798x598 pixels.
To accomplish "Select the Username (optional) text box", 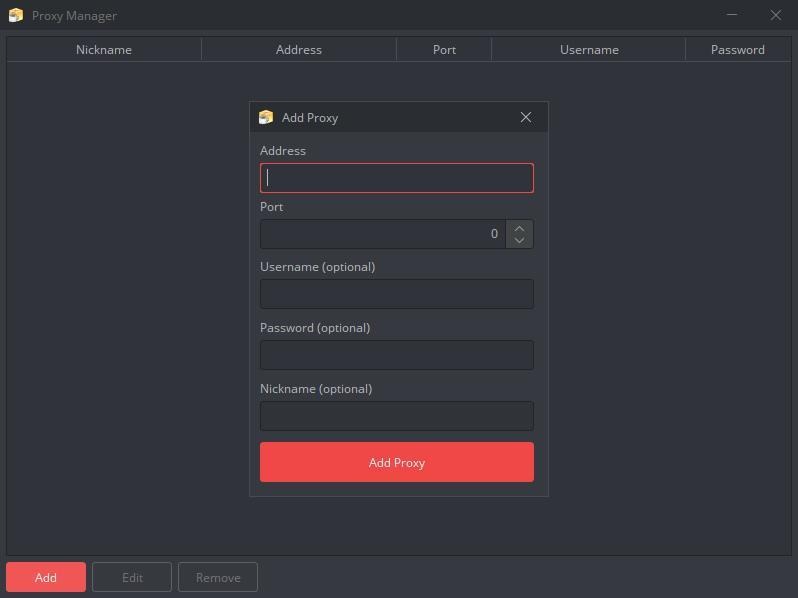I will pos(397,294).
